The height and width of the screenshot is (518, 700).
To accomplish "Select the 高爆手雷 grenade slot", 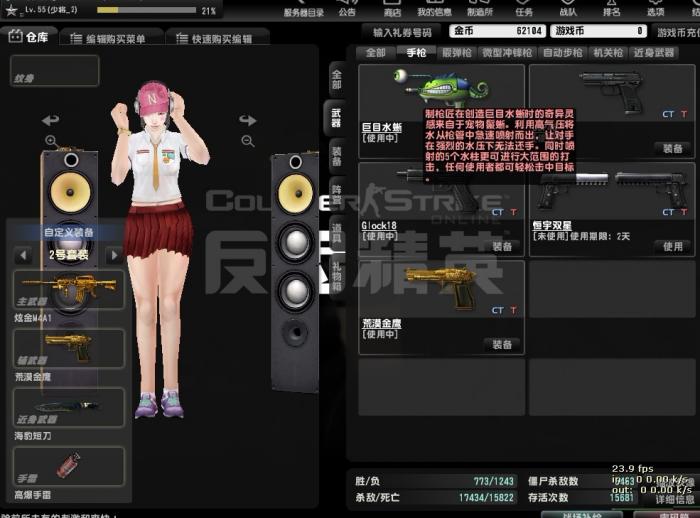I will click(69, 466).
